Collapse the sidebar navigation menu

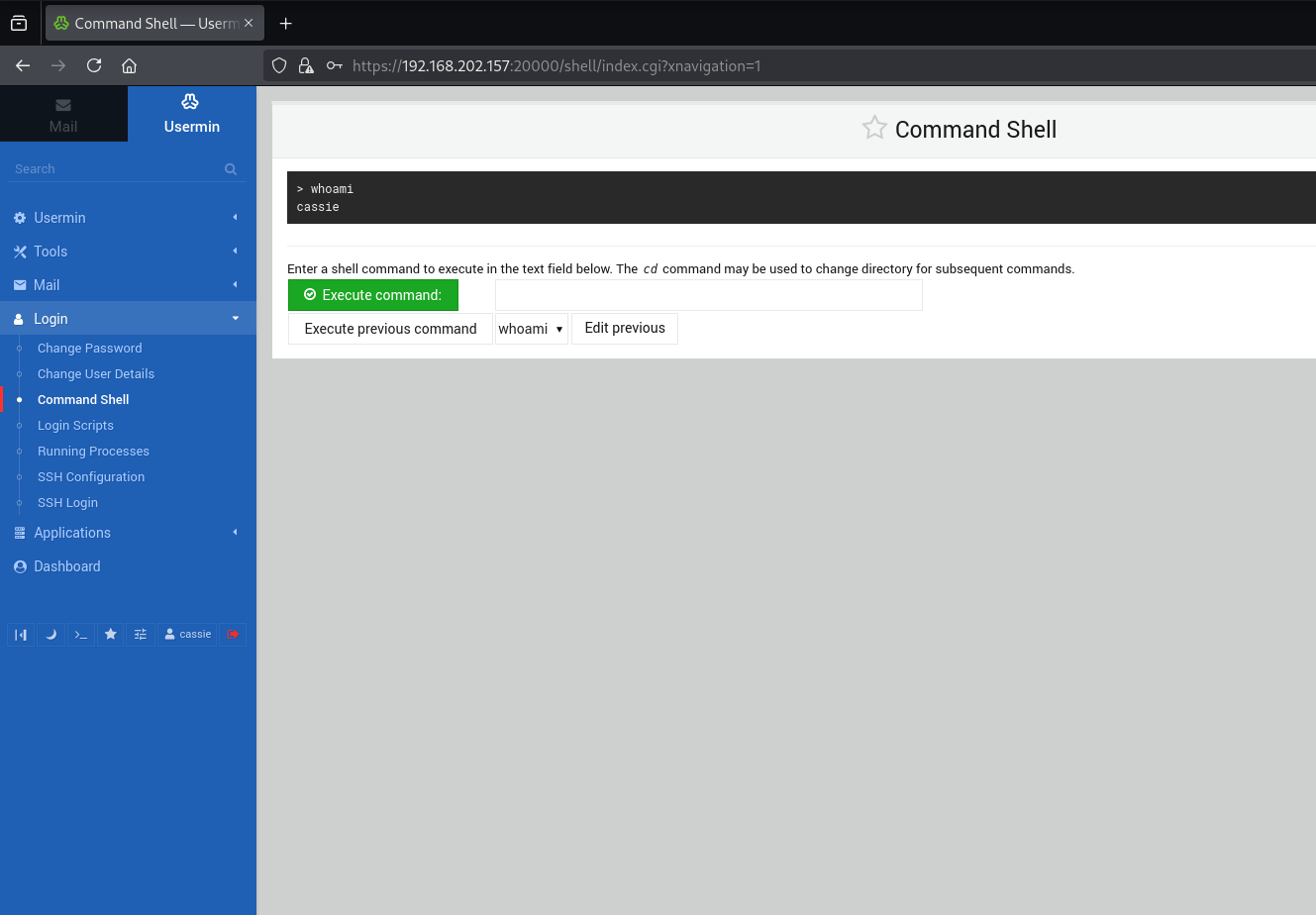[21, 634]
